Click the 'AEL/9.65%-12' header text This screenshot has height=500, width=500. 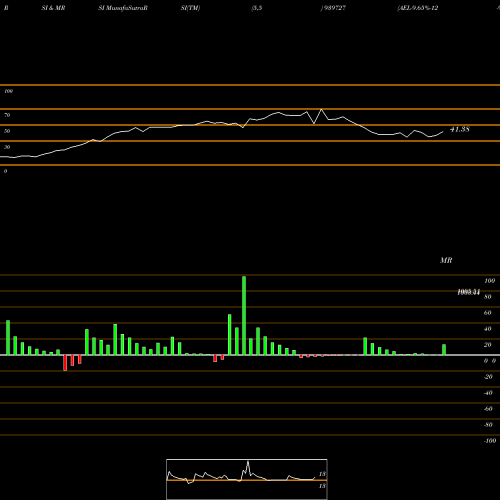pyautogui.click(x=418, y=8)
